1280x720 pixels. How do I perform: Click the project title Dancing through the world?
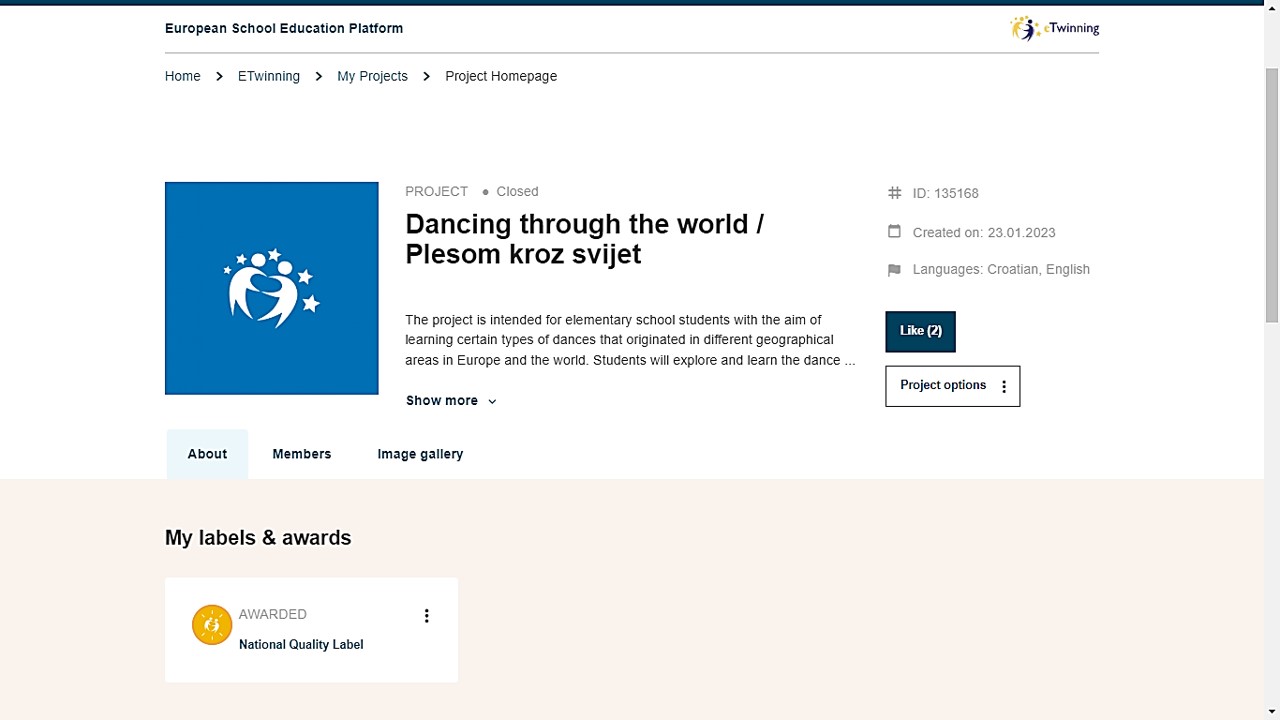585,239
